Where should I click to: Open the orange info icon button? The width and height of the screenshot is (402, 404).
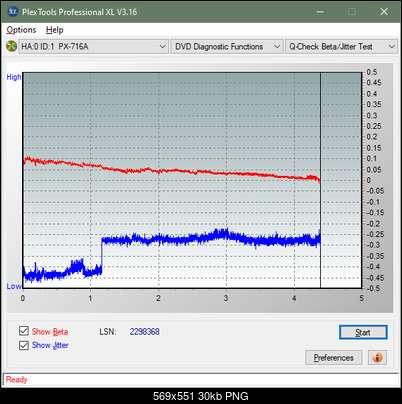[377, 358]
